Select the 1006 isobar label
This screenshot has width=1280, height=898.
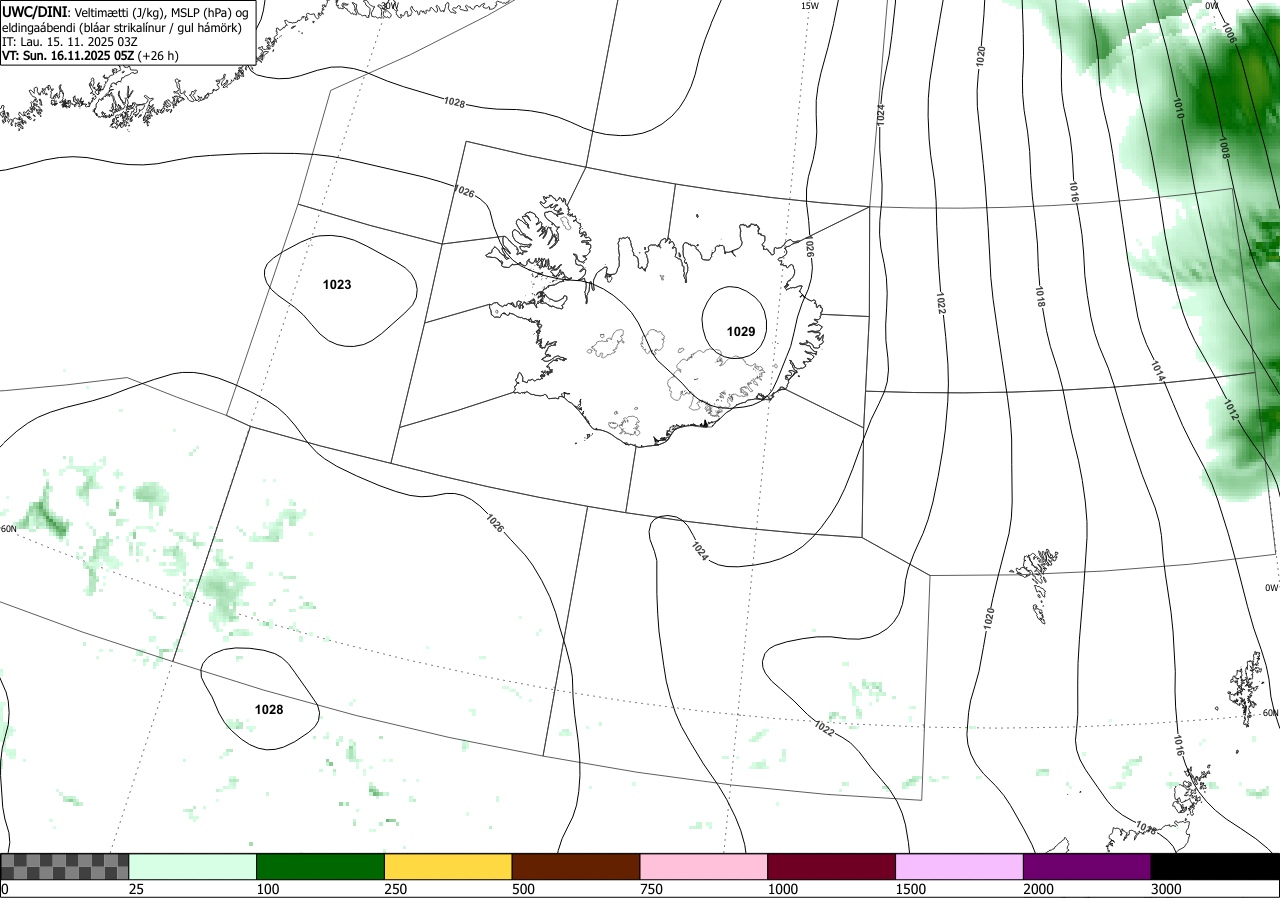pyautogui.click(x=1229, y=32)
